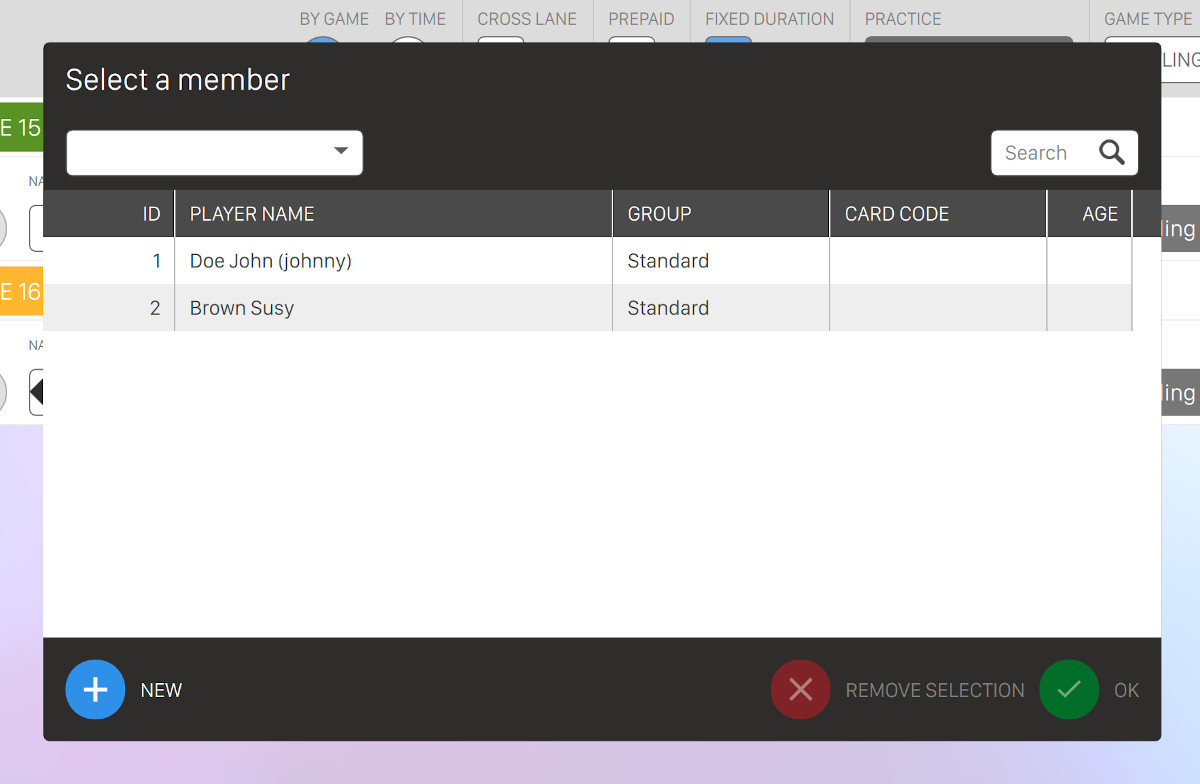Click the red X remove selection icon
This screenshot has width=1200, height=784.
tap(800, 690)
